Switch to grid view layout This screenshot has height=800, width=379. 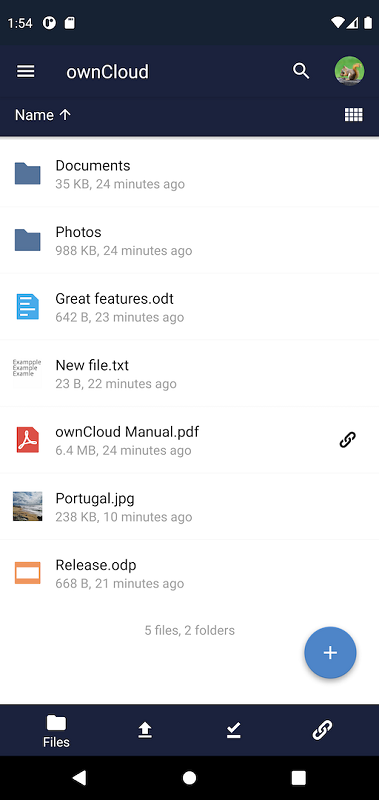point(353,115)
